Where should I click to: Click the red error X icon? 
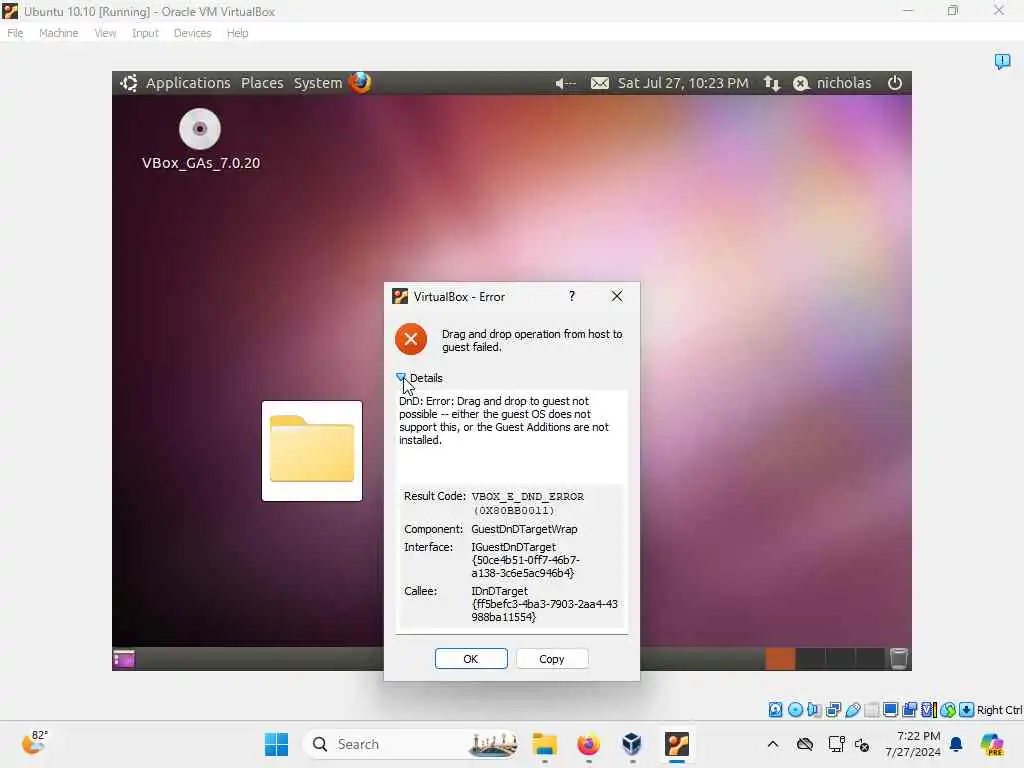click(411, 339)
